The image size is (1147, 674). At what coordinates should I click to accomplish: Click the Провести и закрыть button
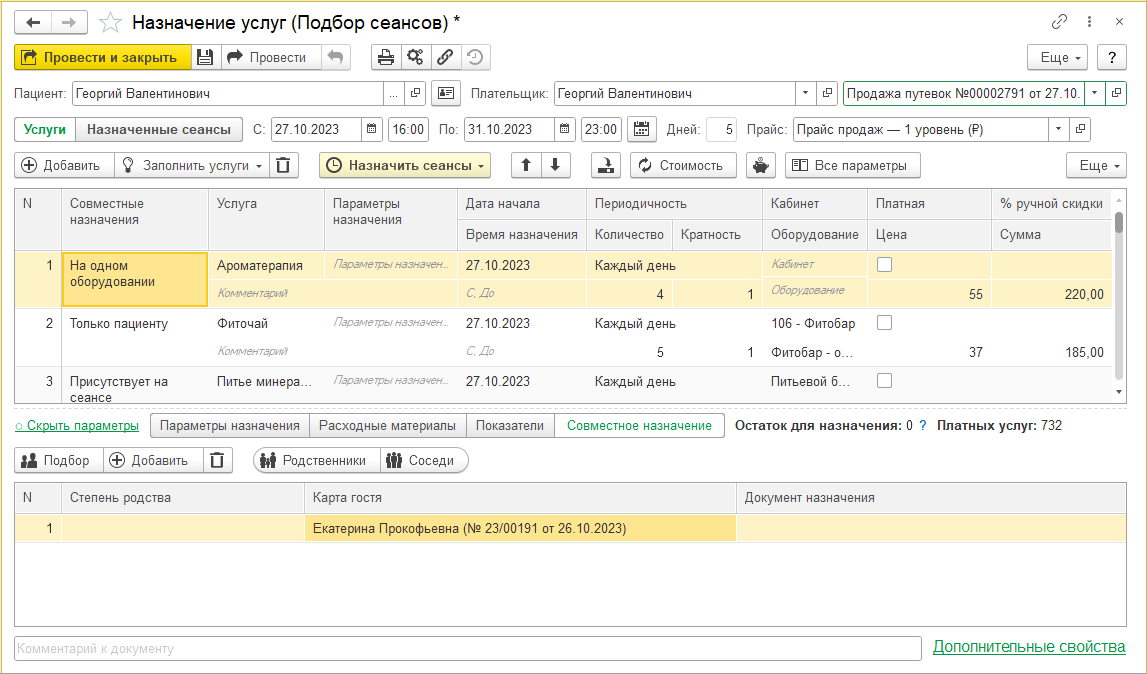102,58
